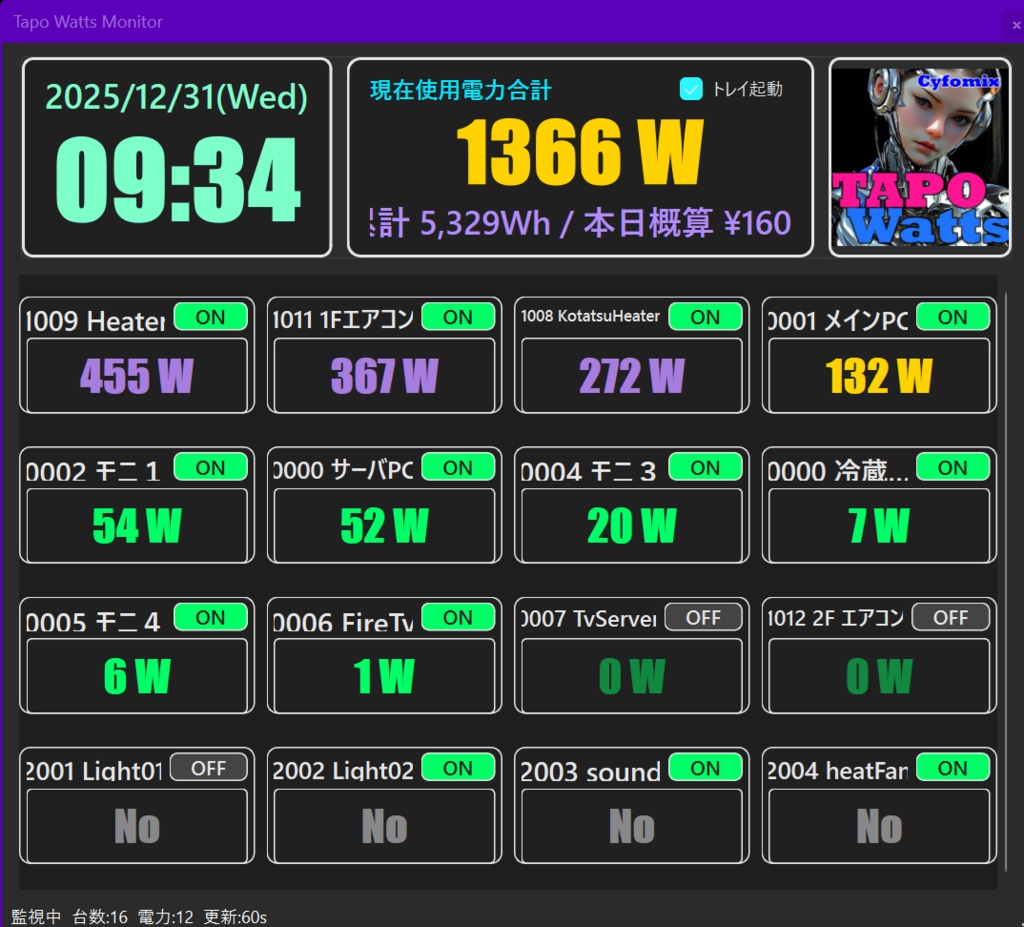Select the 2003 sound device card
This screenshot has height=927, width=1024.
[630, 805]
